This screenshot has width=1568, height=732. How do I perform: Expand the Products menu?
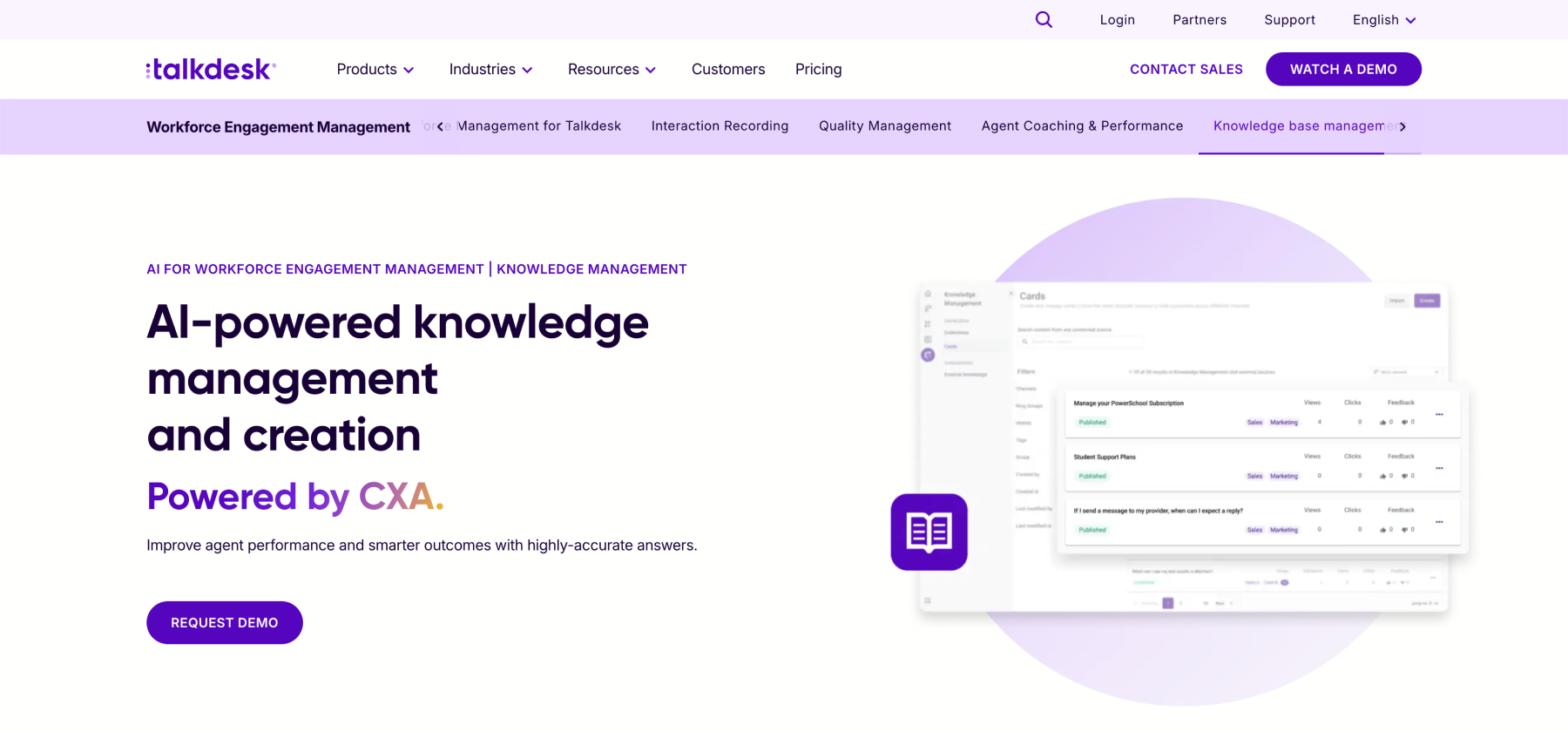tap(375, 69)
